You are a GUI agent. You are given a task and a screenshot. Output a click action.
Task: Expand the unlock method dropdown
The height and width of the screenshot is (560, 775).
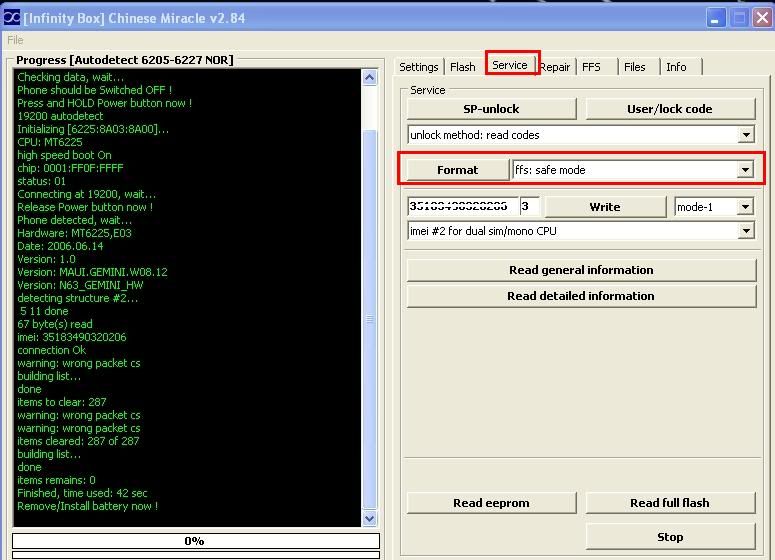coord(746,135)
